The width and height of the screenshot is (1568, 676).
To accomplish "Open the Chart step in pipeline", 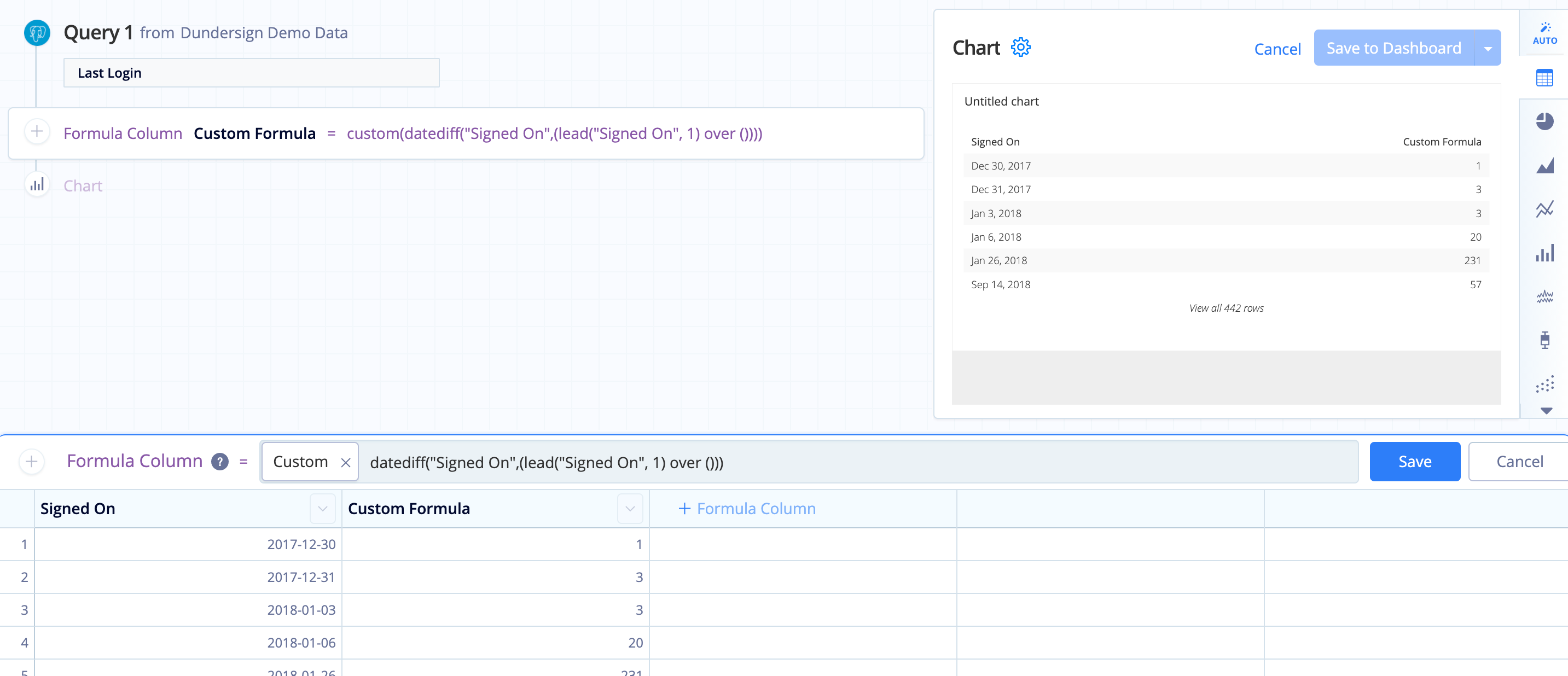I will 83,185.
